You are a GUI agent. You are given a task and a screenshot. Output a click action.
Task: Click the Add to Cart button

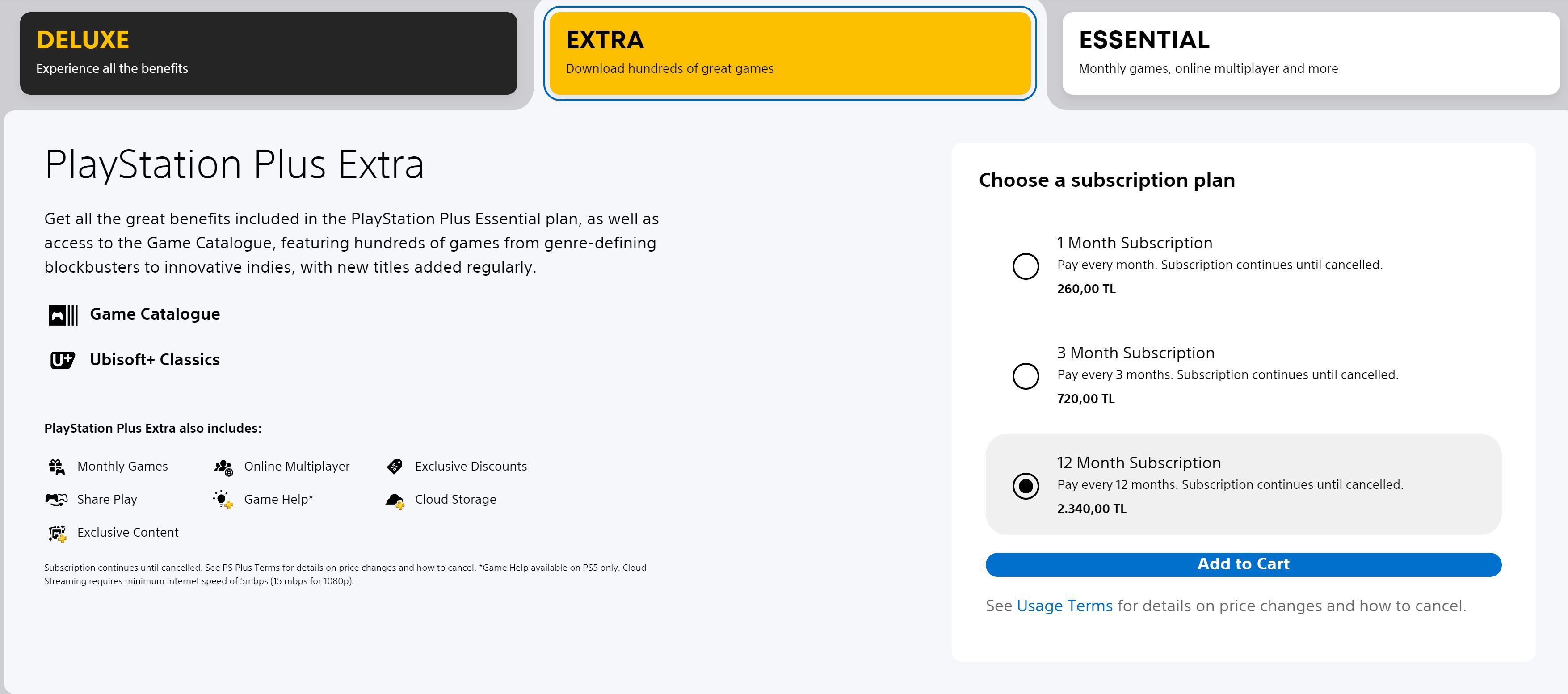tap(1243, 564)
